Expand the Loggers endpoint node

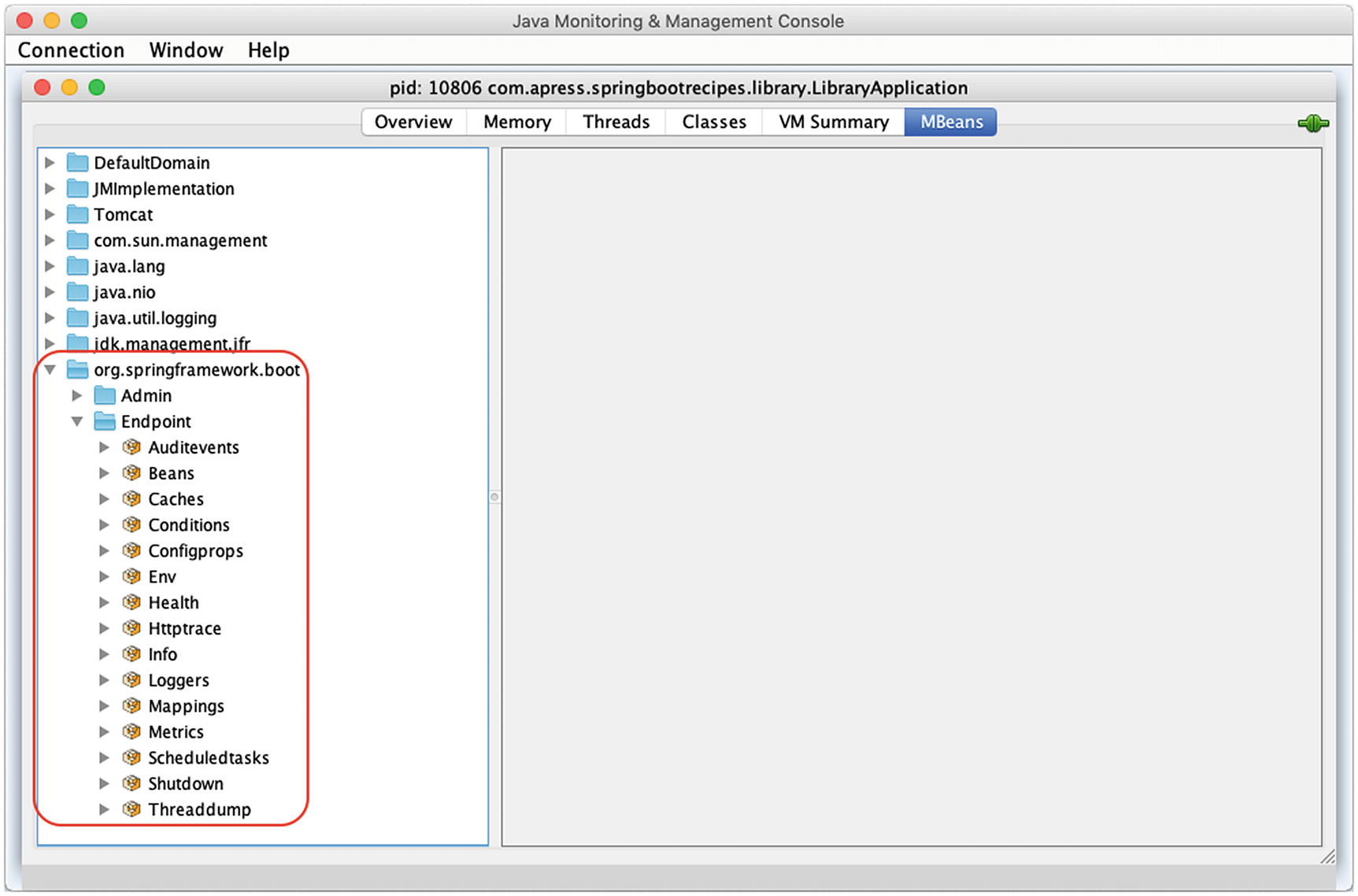(104, 680)
